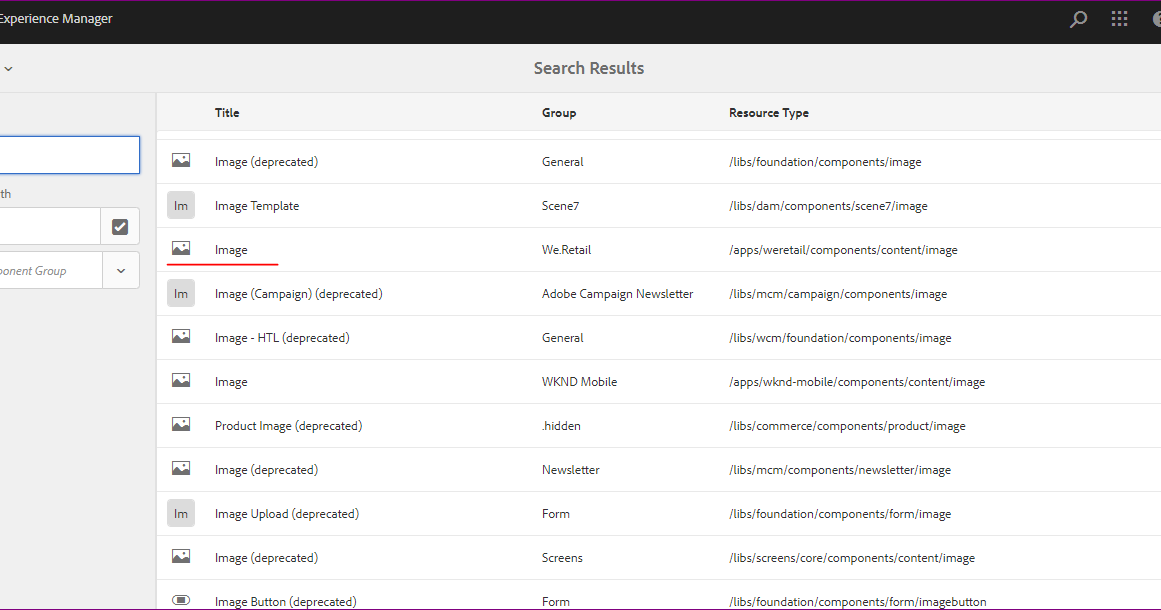This screenshot has width=1161, height=610.
Task: Click the Group column header
Action: tap(559, 112)
